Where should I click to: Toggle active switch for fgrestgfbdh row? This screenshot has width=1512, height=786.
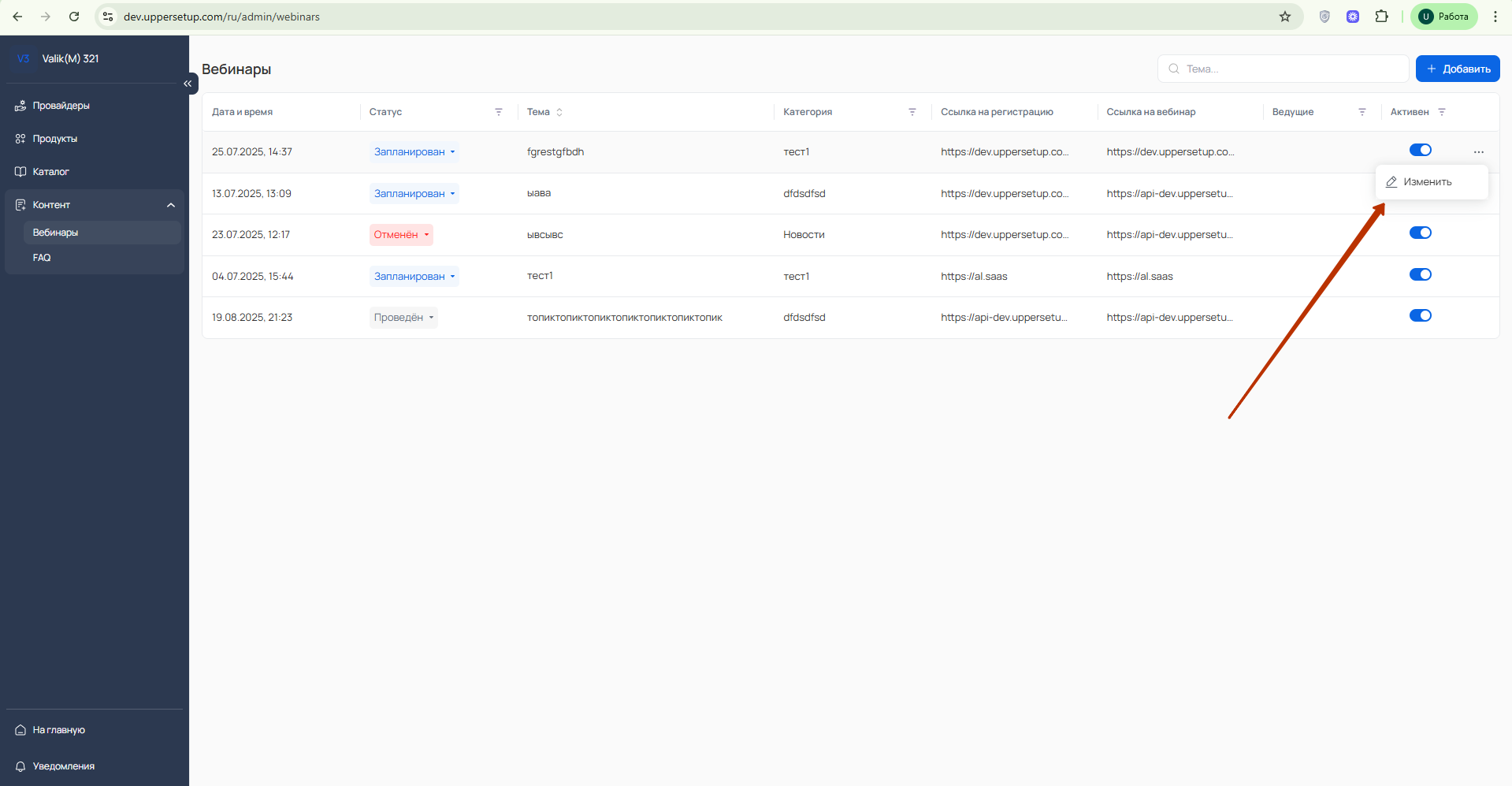pos(1421,150)
